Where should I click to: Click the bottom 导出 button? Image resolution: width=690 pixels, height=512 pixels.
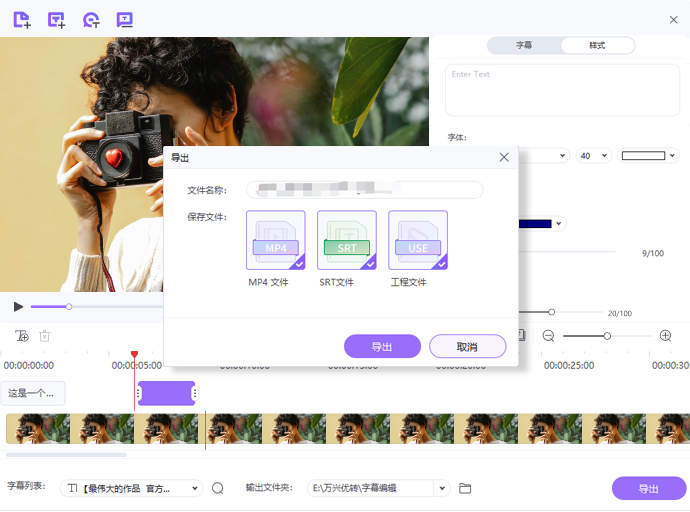[x=649, y=488]
